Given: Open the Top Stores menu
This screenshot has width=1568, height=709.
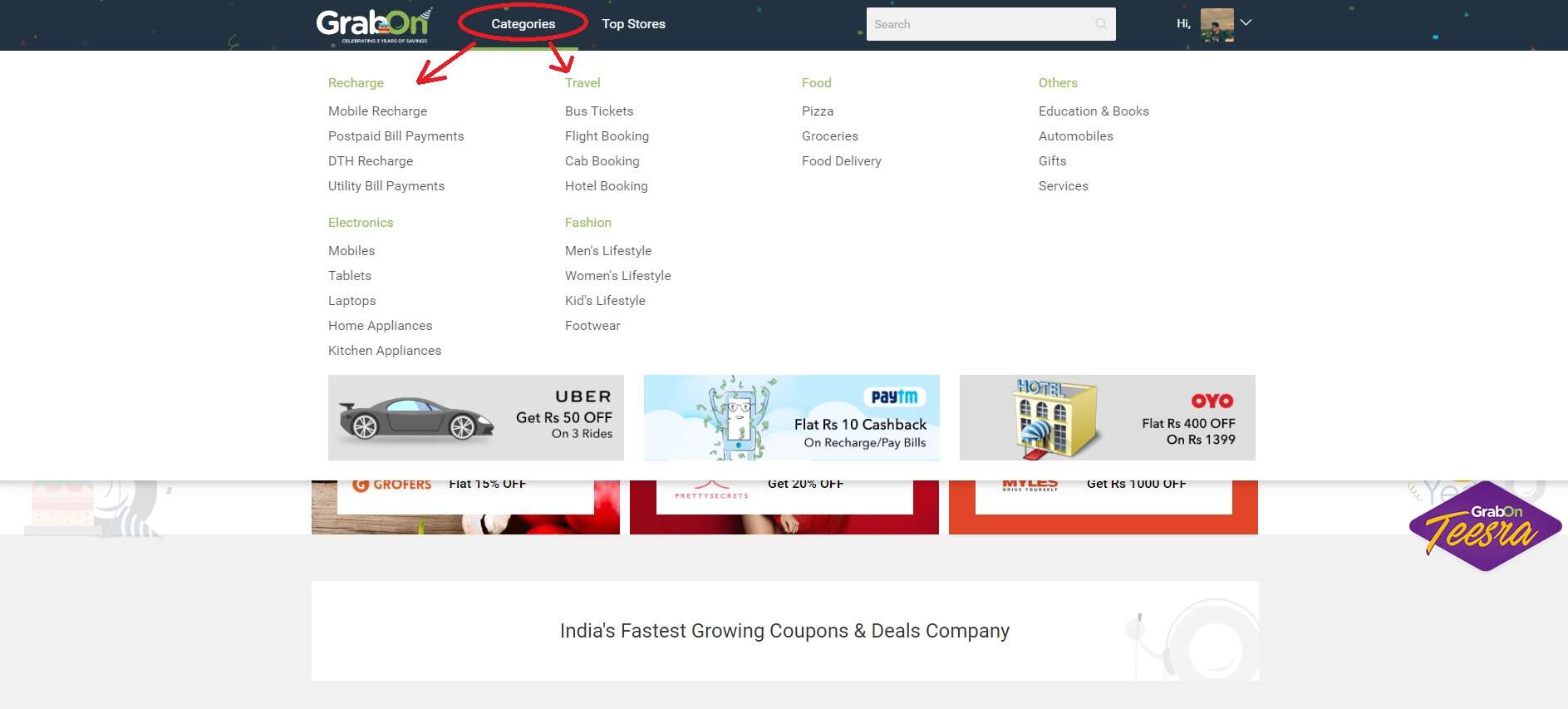Looking at the screenshot, I should pyautogui.click(x=633, y=24).
